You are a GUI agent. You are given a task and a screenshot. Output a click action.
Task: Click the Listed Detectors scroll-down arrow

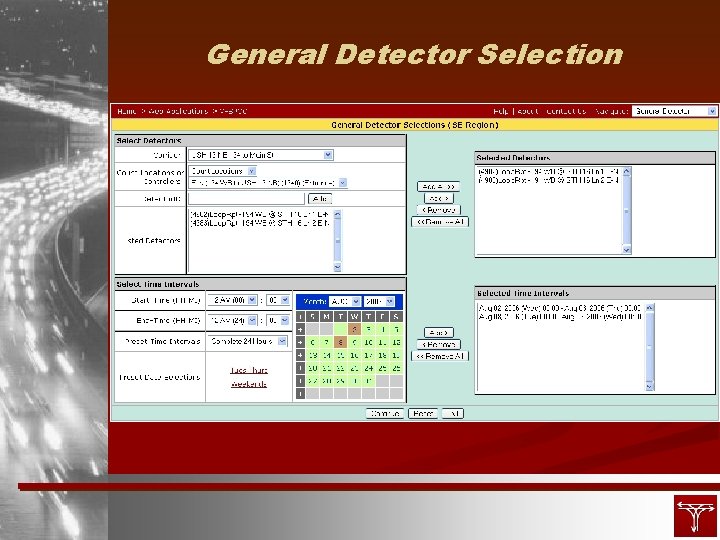coord(338,267)
